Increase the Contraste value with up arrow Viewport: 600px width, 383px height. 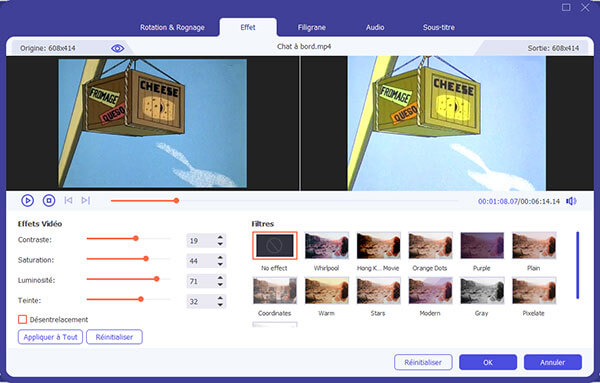click(x=220, y=237)
